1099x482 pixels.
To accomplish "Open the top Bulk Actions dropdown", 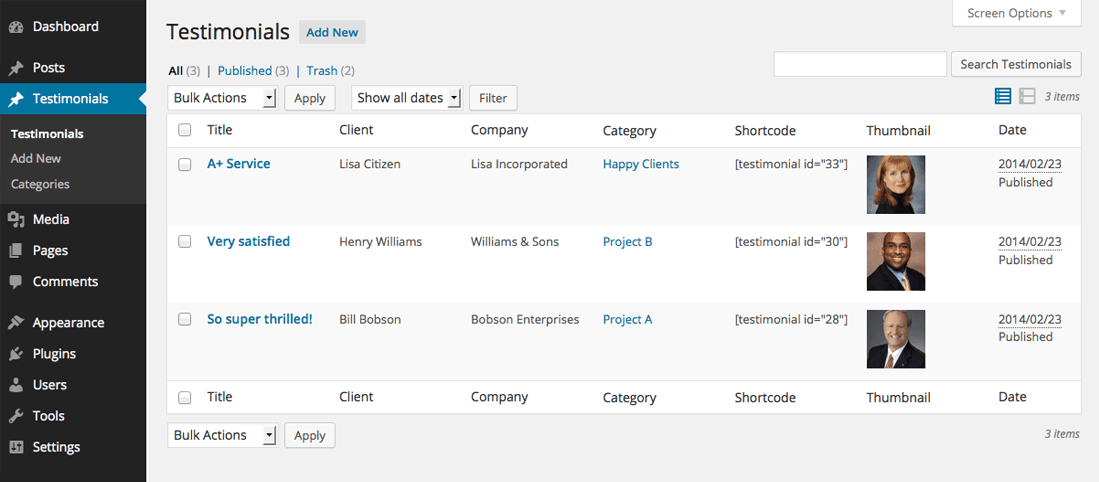I will [222, 98].
